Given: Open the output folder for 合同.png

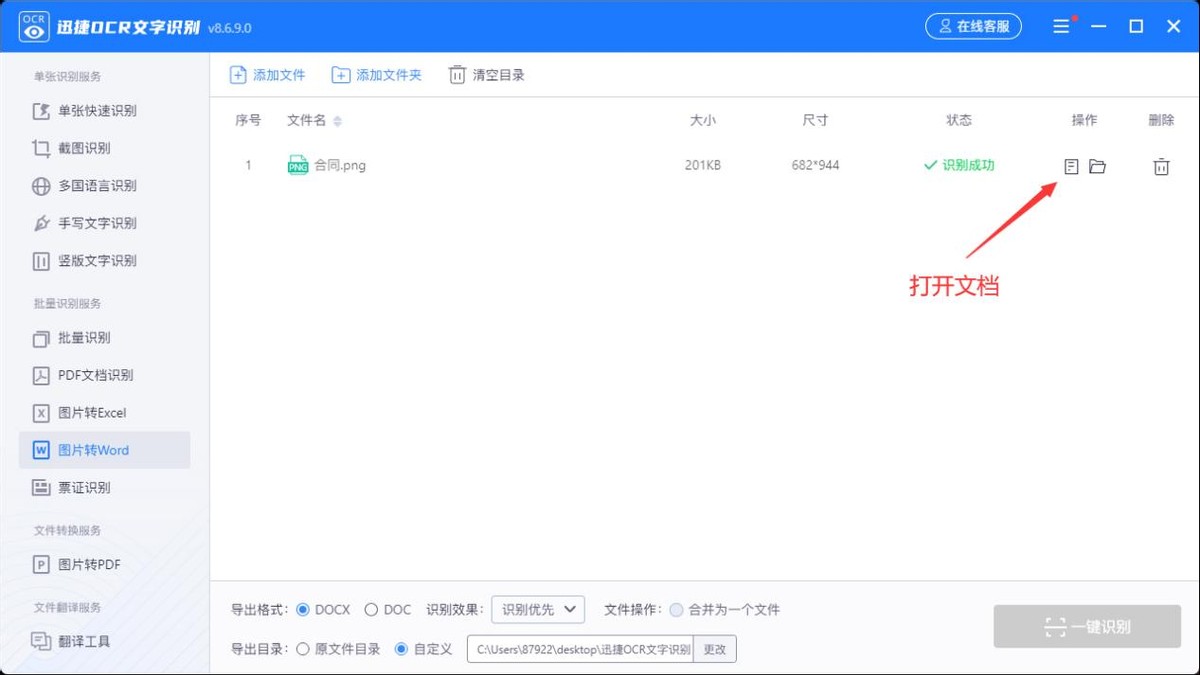Looking at the screenshot, I should 1098,166.
